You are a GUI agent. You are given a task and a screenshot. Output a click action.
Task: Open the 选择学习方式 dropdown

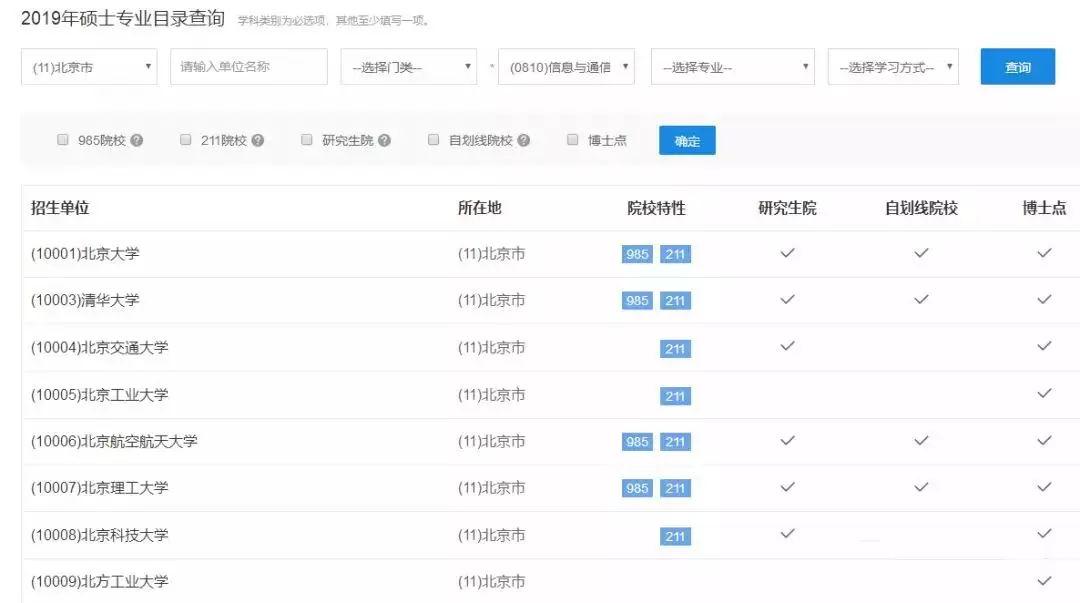pyautogui.click(x=893, y=67)
